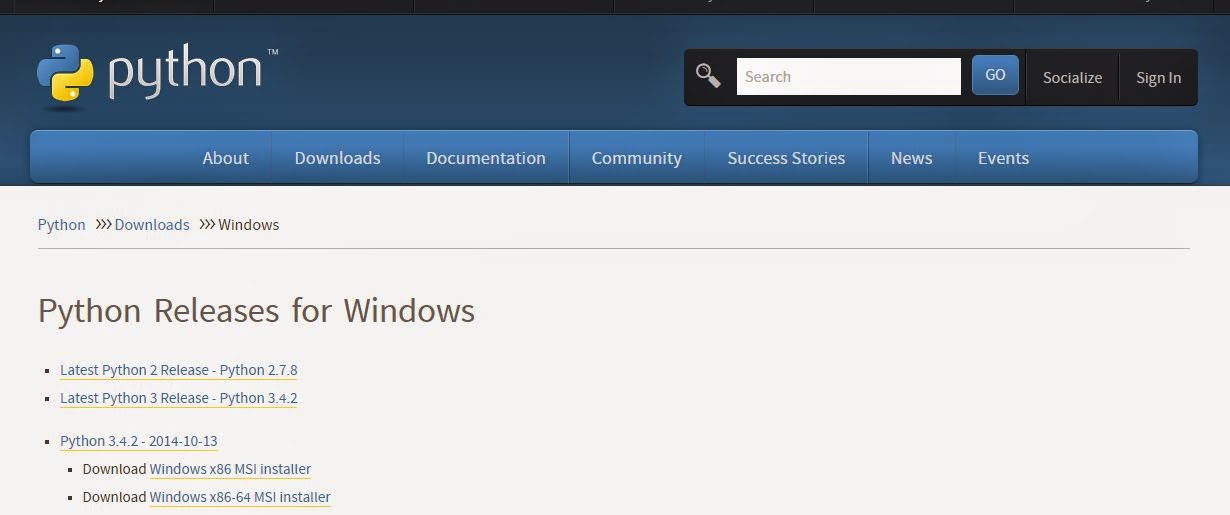Open the Sign In link
The height and width of the screenshot is (515, 1230).
coord(1158,77)
